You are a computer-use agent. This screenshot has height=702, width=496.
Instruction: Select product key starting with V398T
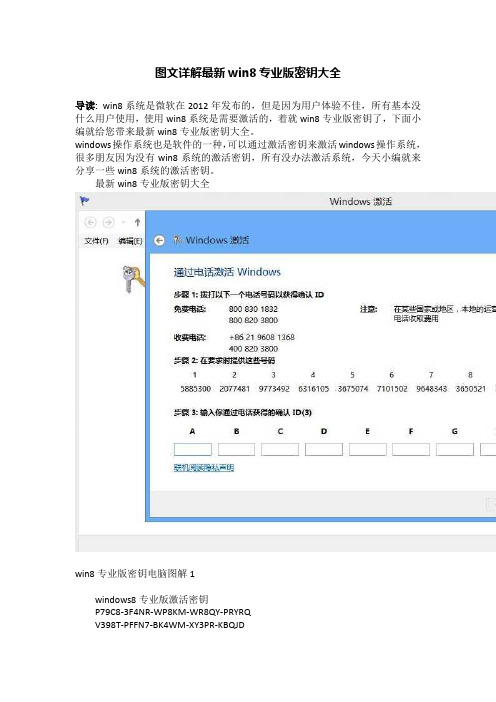coord(170,625)
